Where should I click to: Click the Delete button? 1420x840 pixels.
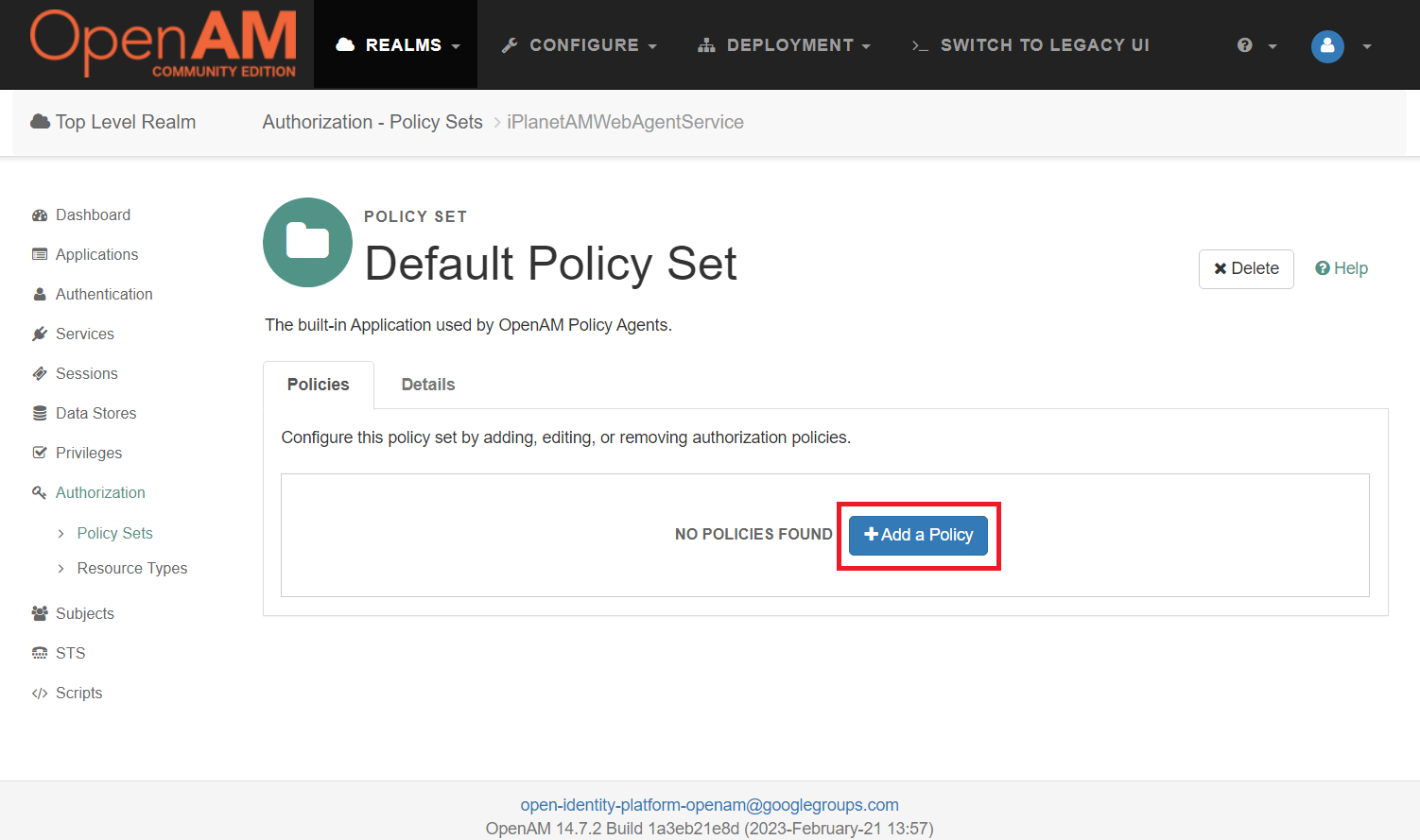click(1246, 269)
